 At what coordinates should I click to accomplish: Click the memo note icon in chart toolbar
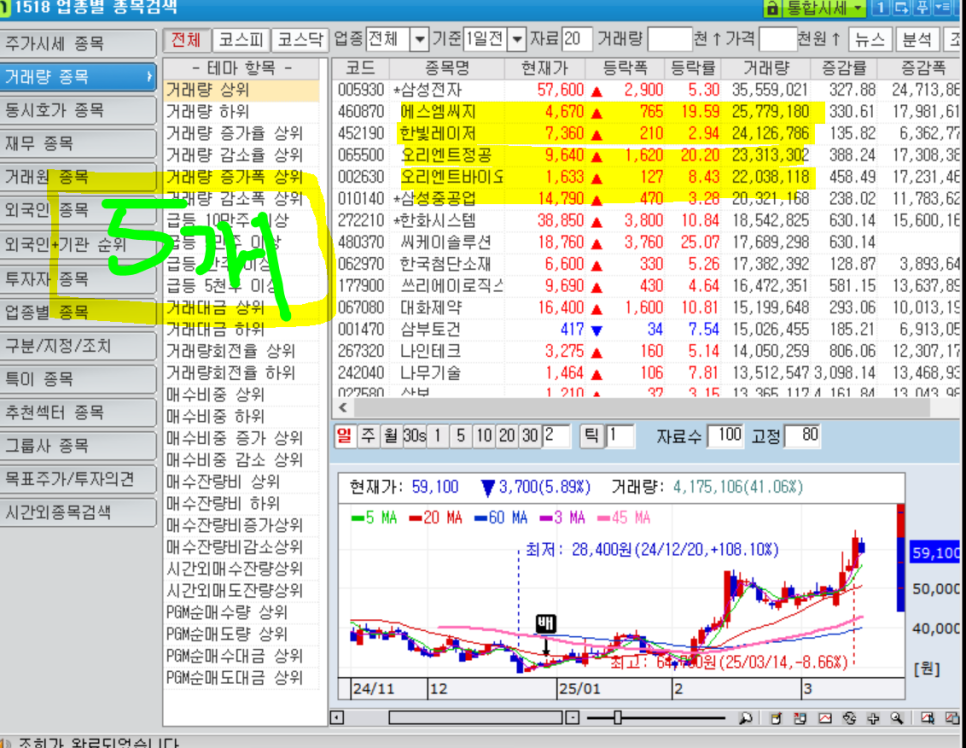pos(776,718)
